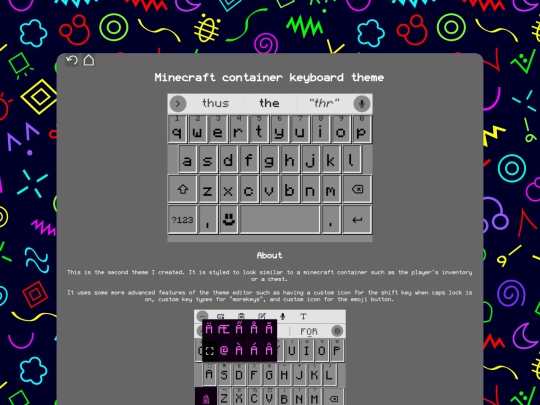Click the microphone icon in top keyboard preview
Screen dimensions: 540x405
[x=362, y=104]
